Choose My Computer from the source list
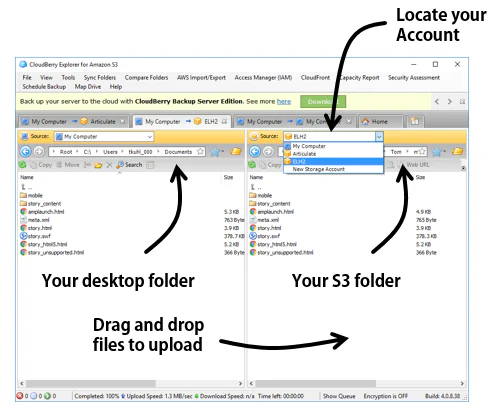The width and height of the screenshot is (495, 409). point(333,146)
